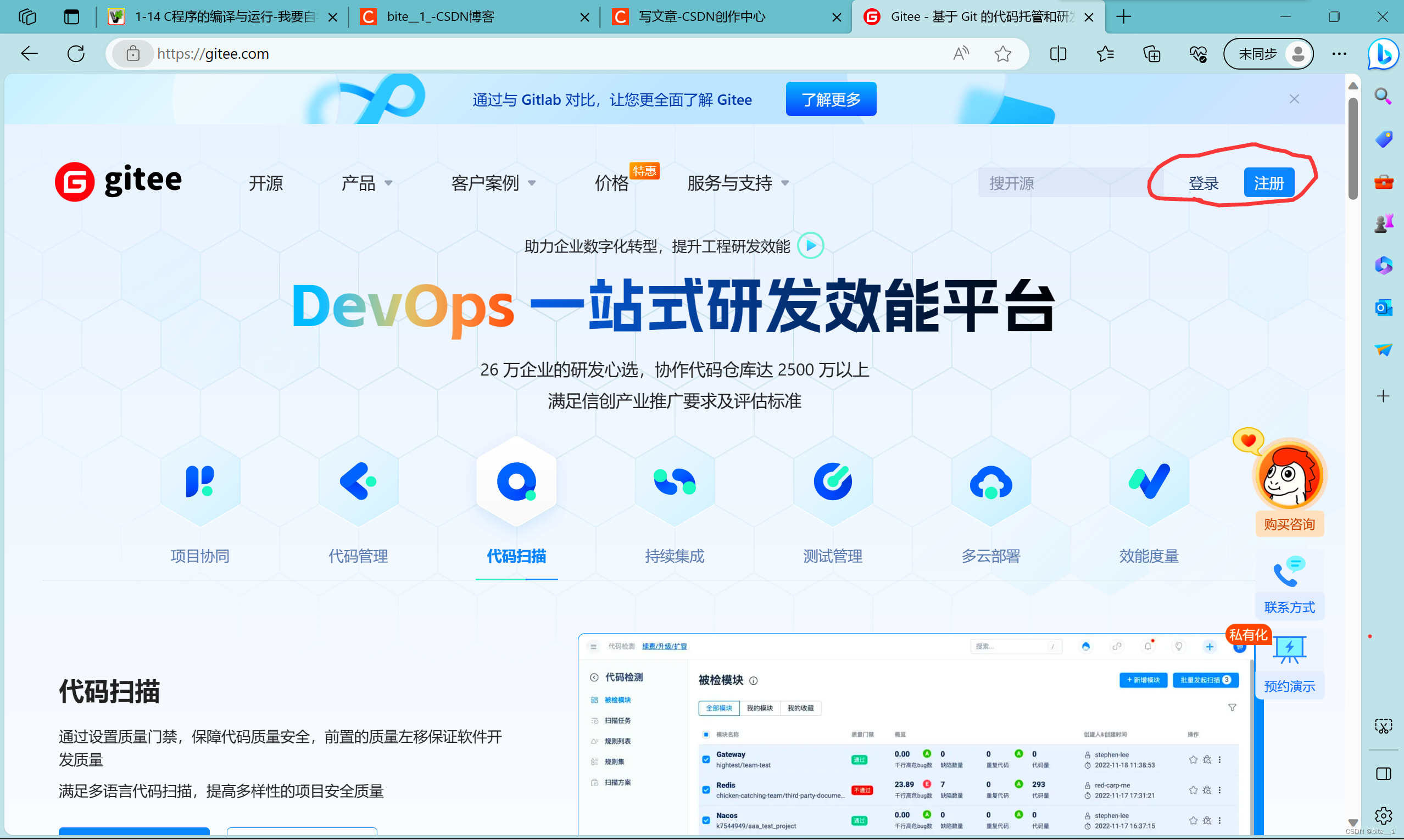Toggle the Gateway module checkbox
This screenshot has height=840, width=1404.
pyautogui.click(x=706, y=759)
